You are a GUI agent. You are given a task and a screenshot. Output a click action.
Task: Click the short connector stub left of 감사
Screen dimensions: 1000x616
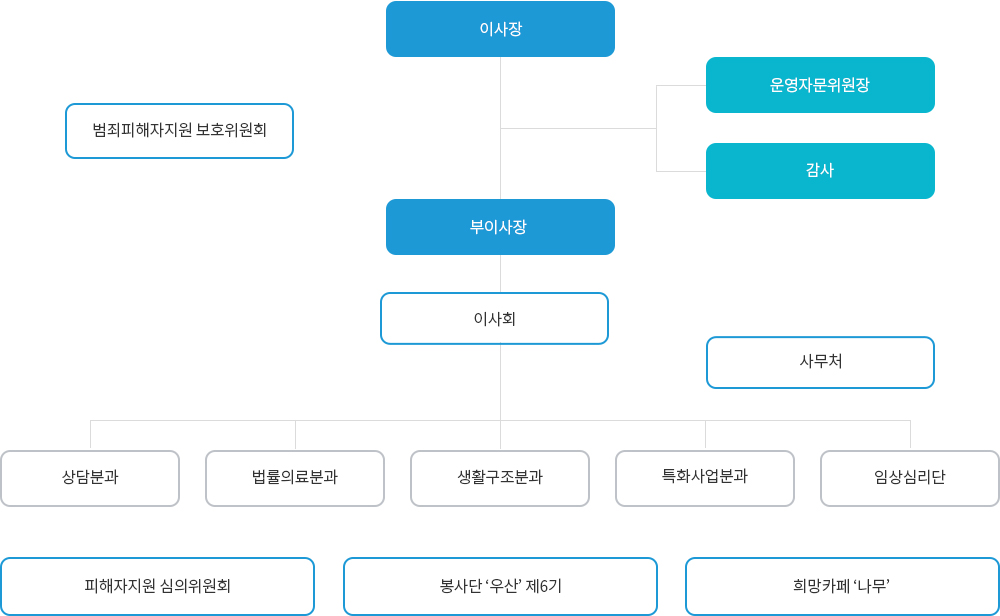point(681,171)
